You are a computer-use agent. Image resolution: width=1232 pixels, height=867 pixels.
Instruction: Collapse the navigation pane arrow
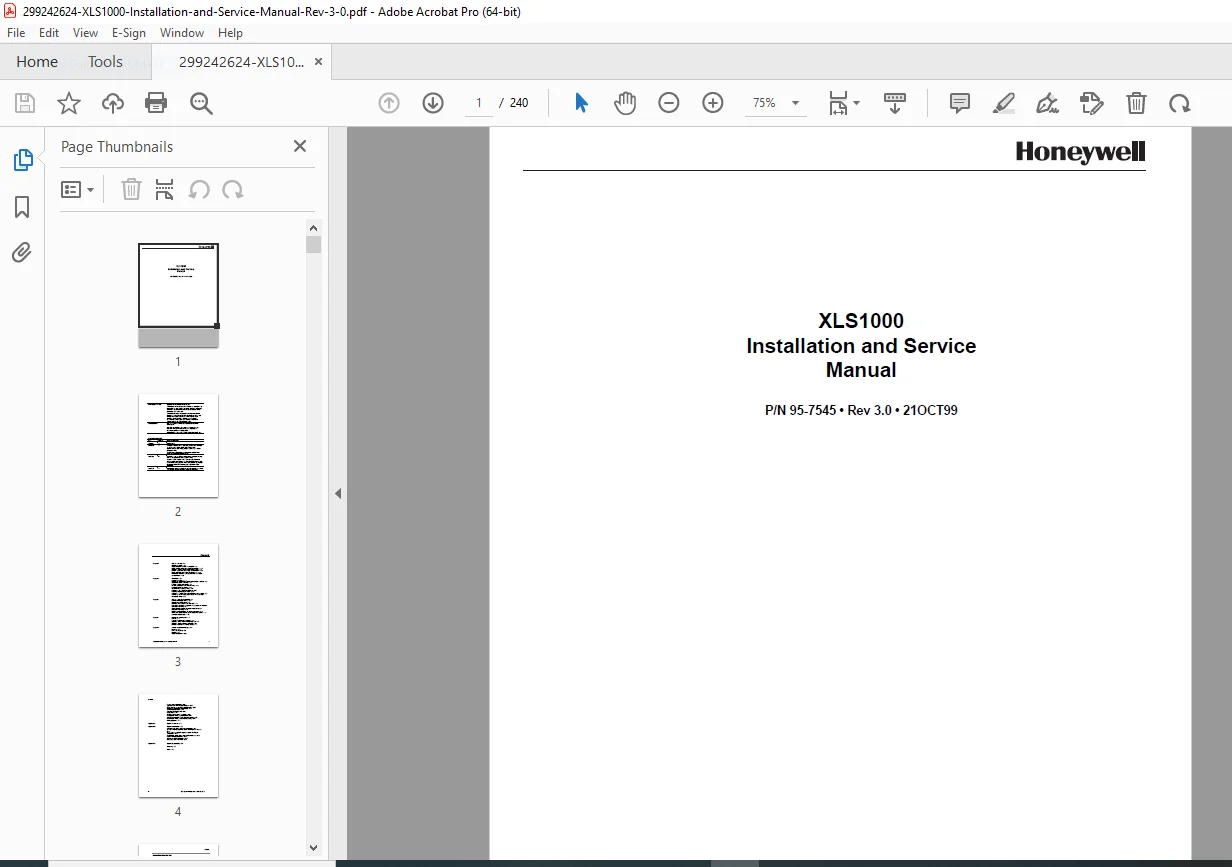tap(338, 493)
